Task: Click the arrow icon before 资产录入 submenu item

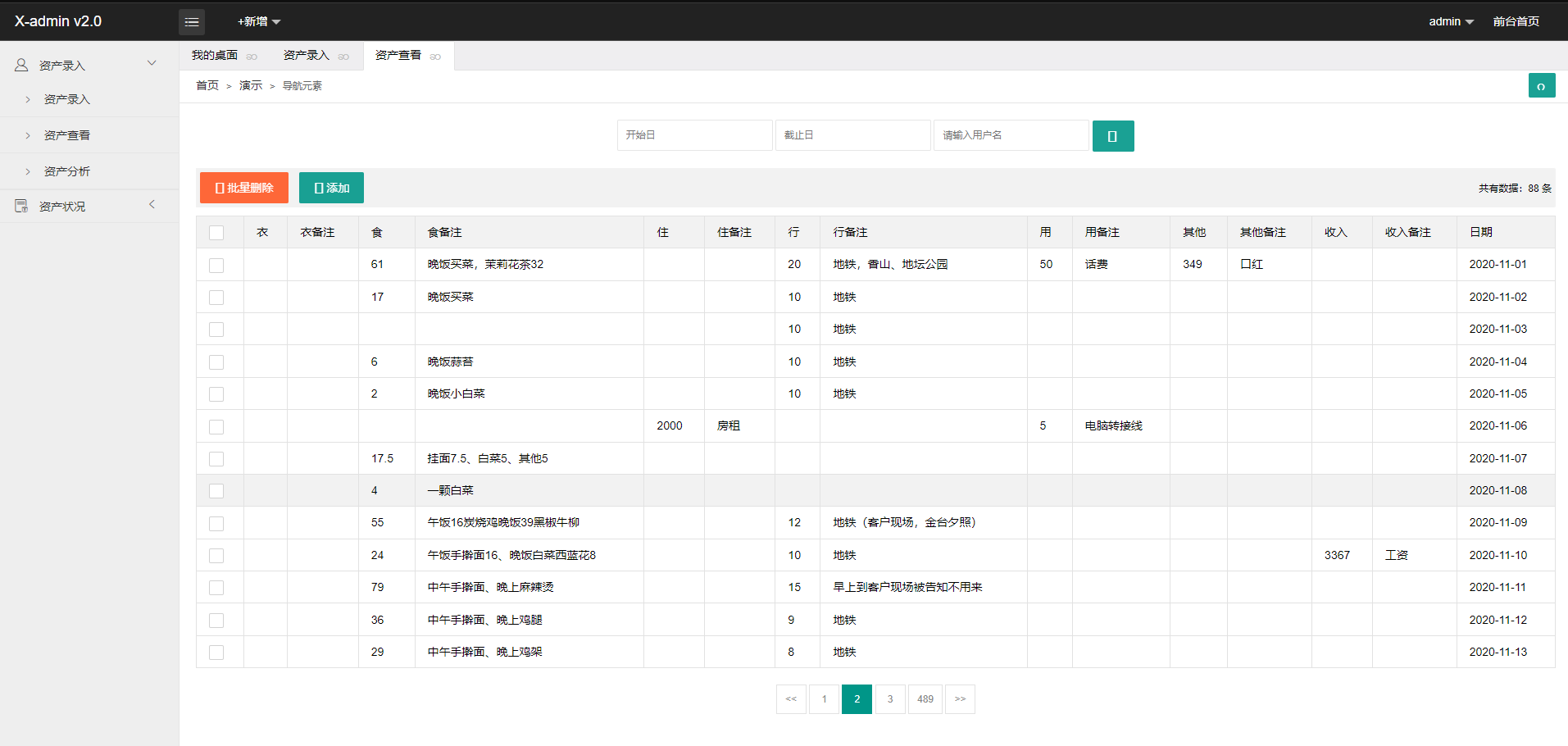Action: pos(28,99)
